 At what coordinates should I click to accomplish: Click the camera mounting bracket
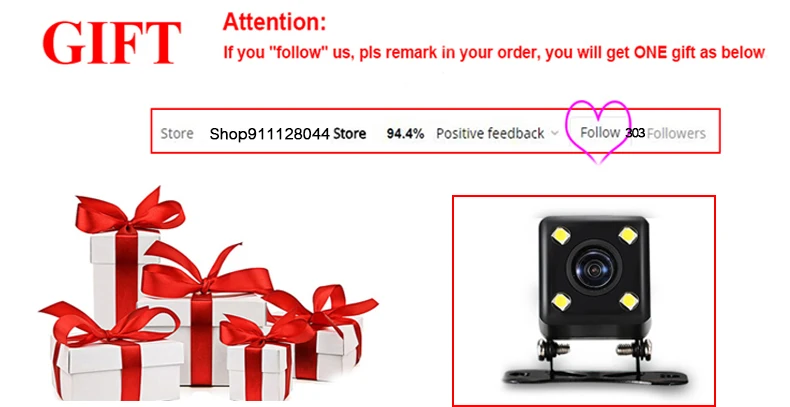tap(595, 364)
